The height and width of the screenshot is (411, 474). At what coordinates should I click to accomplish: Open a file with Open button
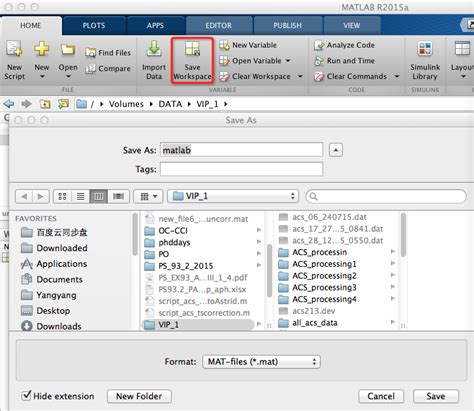coord(68,60)
